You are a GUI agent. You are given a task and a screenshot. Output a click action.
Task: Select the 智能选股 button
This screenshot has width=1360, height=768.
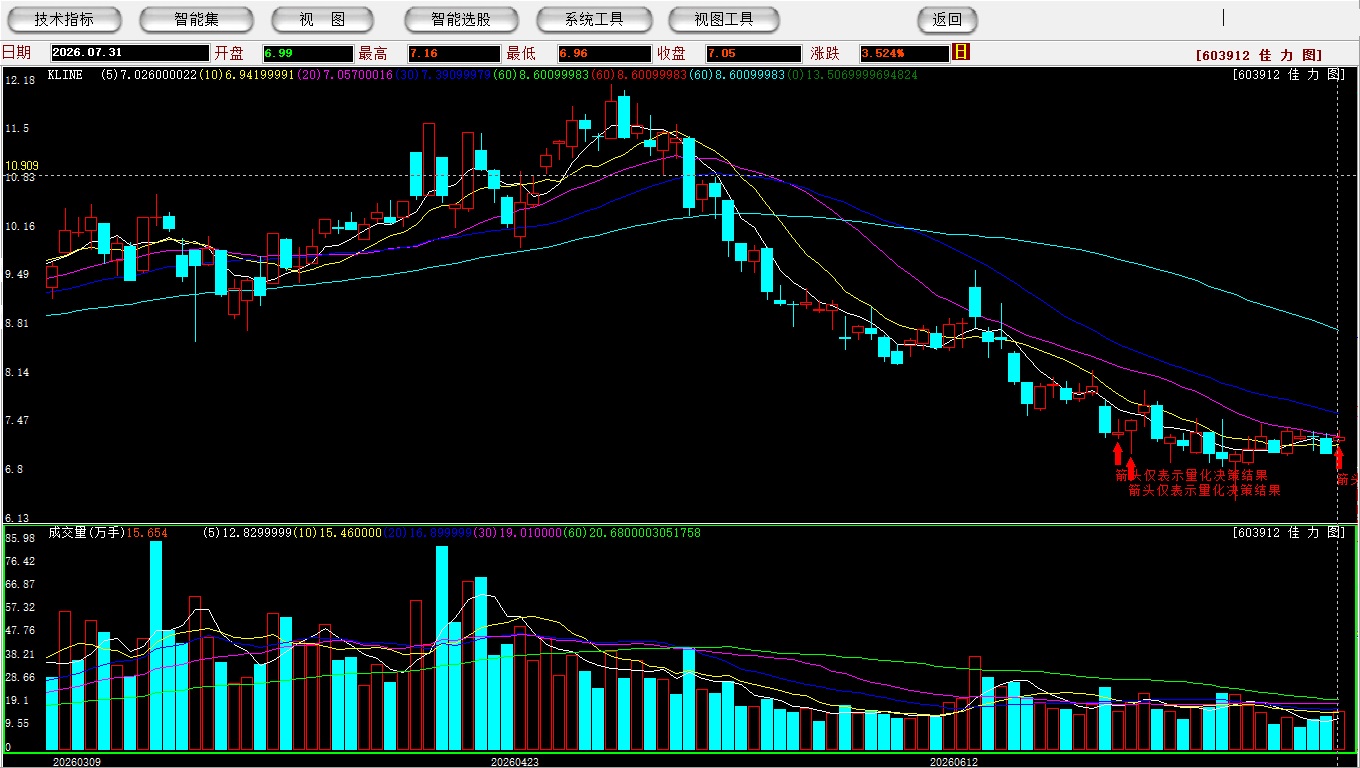[461, 19]
